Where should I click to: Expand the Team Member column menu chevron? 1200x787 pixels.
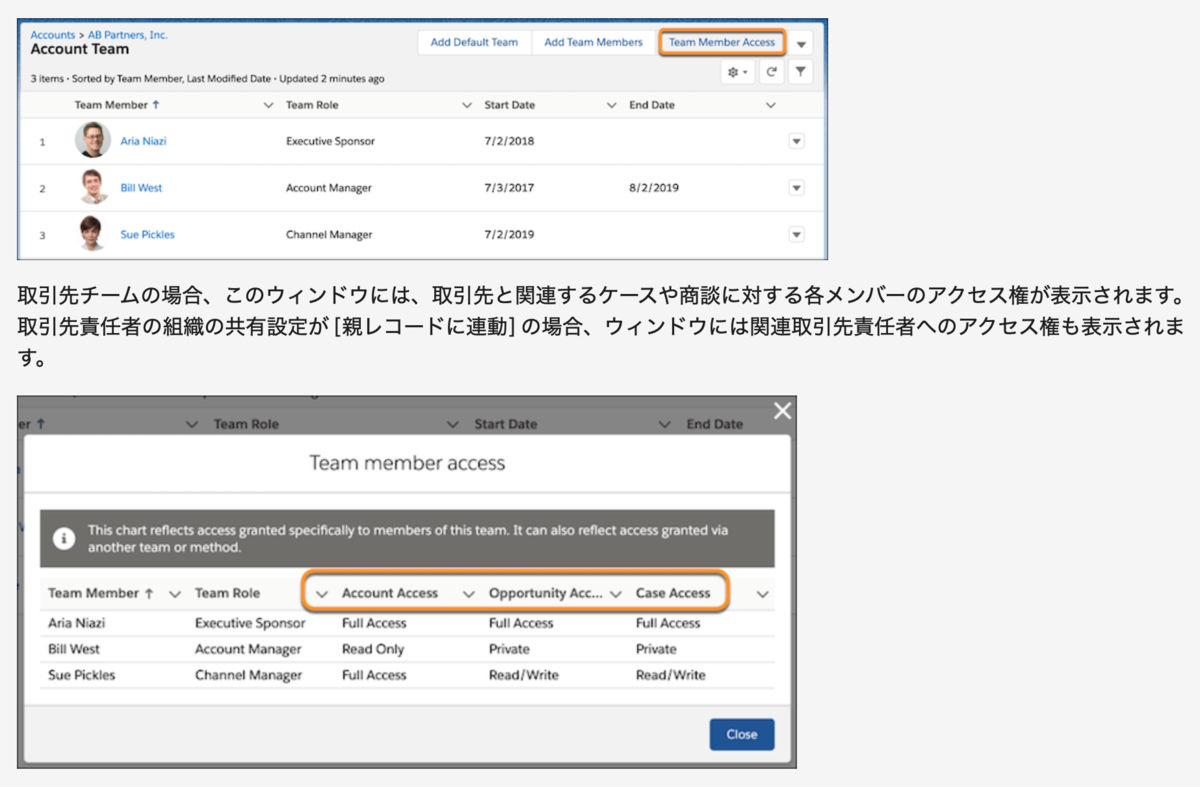(x=268, y=105)
